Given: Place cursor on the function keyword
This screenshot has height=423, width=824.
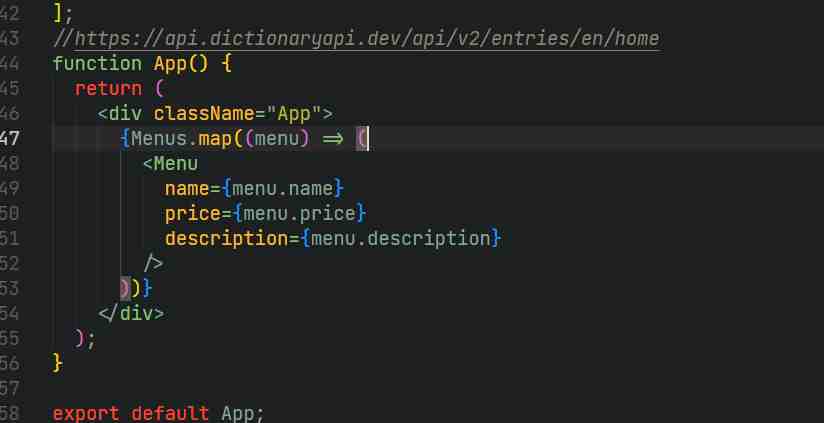Looking at the screenshot, I should click(97, 64).
